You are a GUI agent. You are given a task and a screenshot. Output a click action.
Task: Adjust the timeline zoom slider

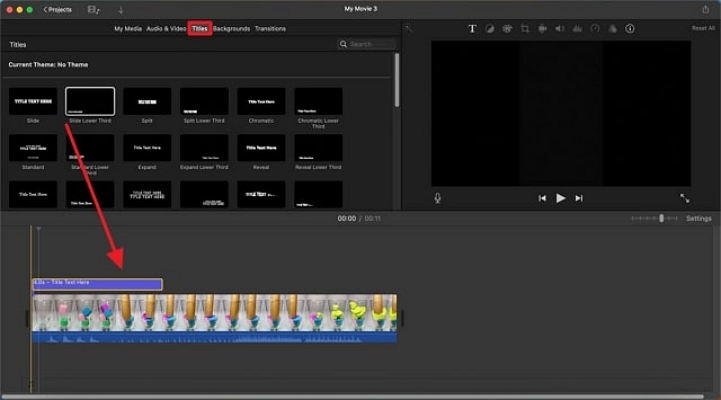[x=660, y=218]
